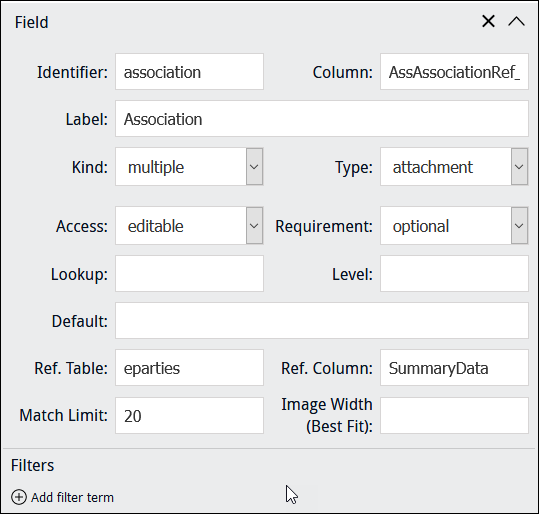Open the Type dropdown arrow

tap(519, 167)
